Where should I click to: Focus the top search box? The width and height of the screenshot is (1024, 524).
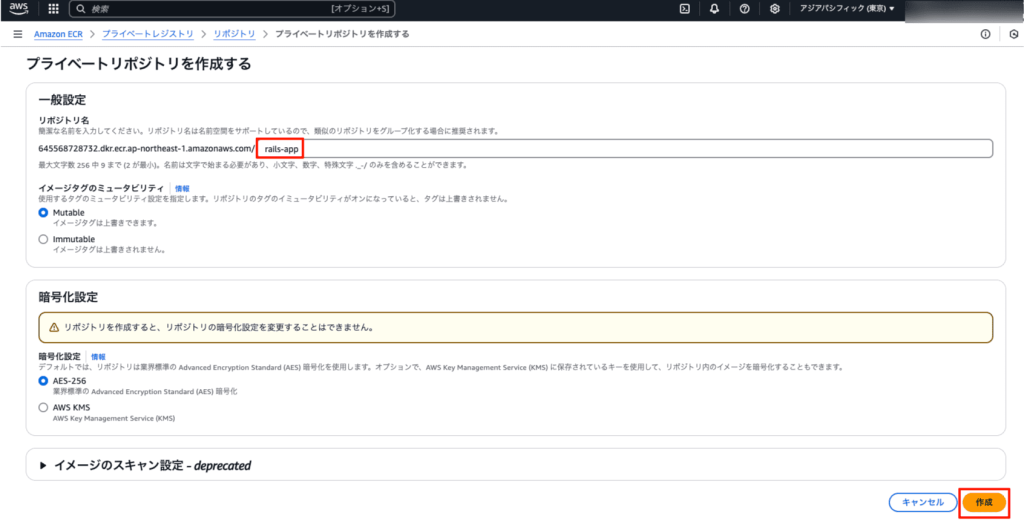click(230, 9)
